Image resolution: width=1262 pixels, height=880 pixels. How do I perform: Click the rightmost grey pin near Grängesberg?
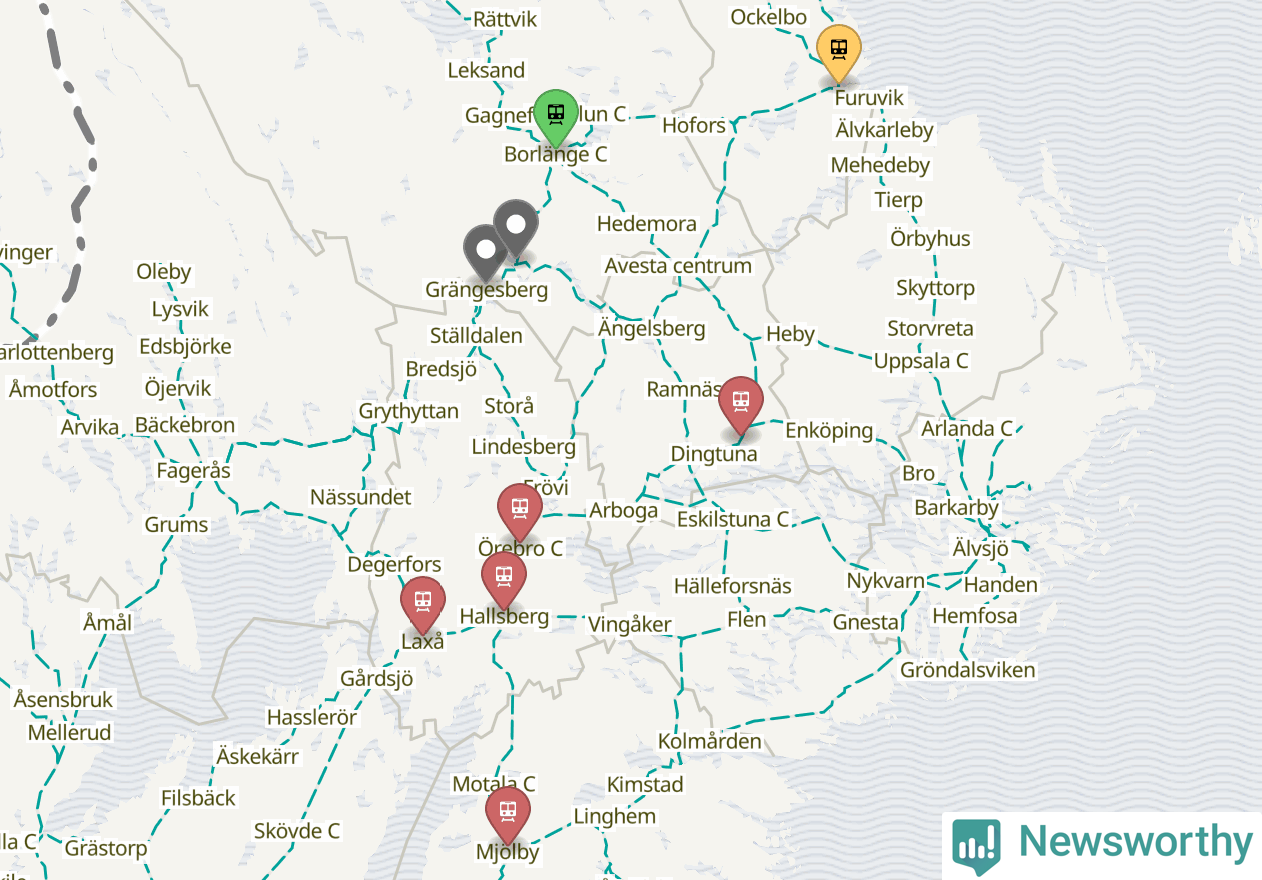point(516,229)
